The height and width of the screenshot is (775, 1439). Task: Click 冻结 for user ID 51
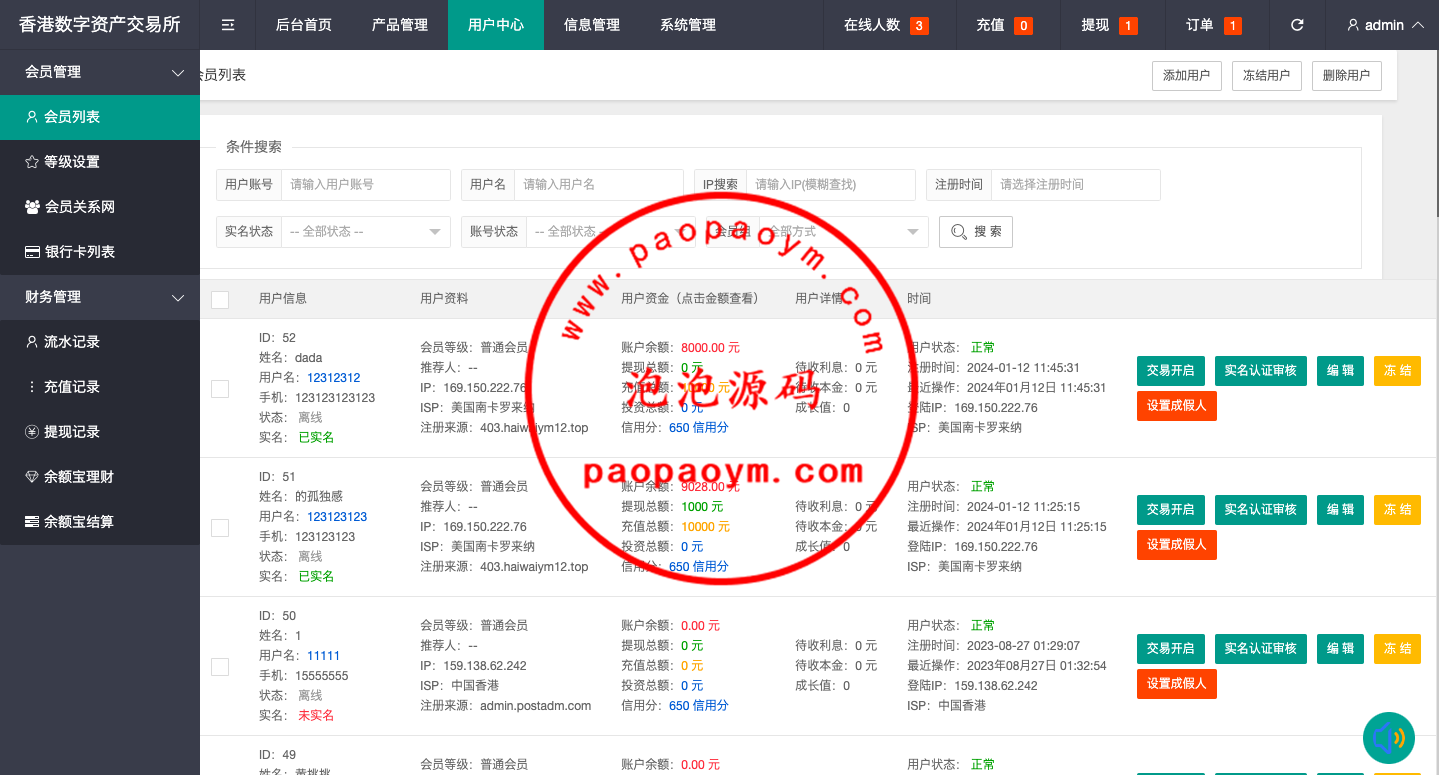[1397, 509]
